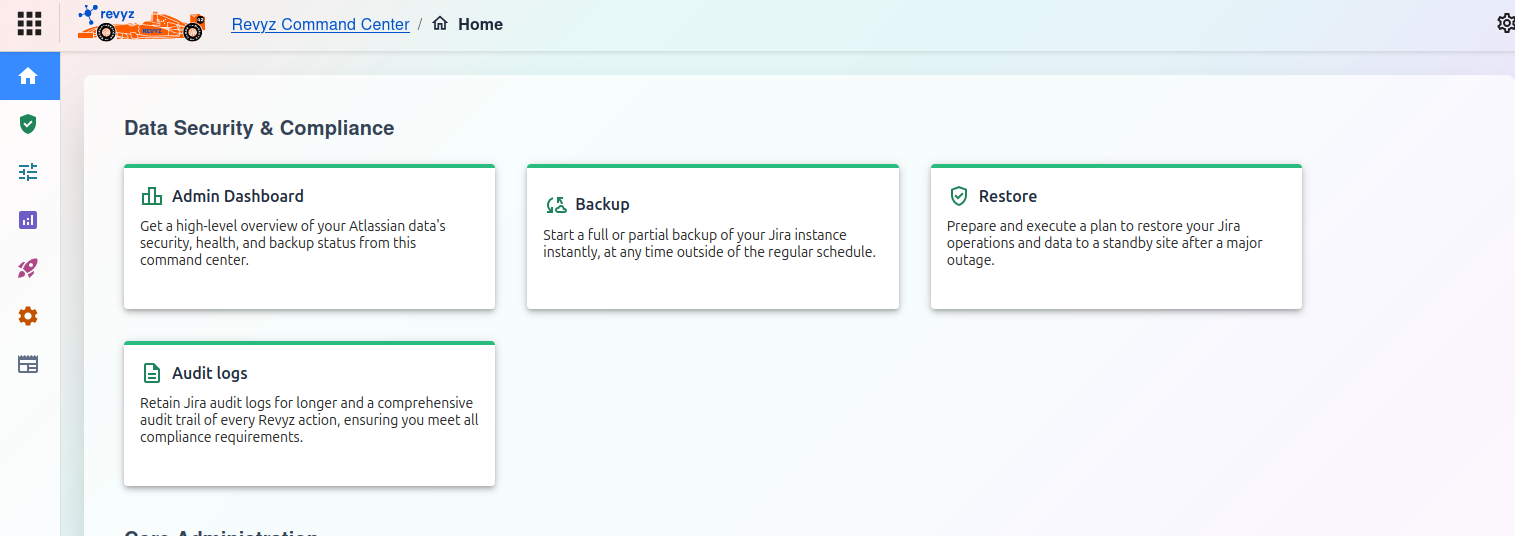1515x536 pixels.
Task: Click the shield check icon beside Restore
Action: (x=959, y=196)
